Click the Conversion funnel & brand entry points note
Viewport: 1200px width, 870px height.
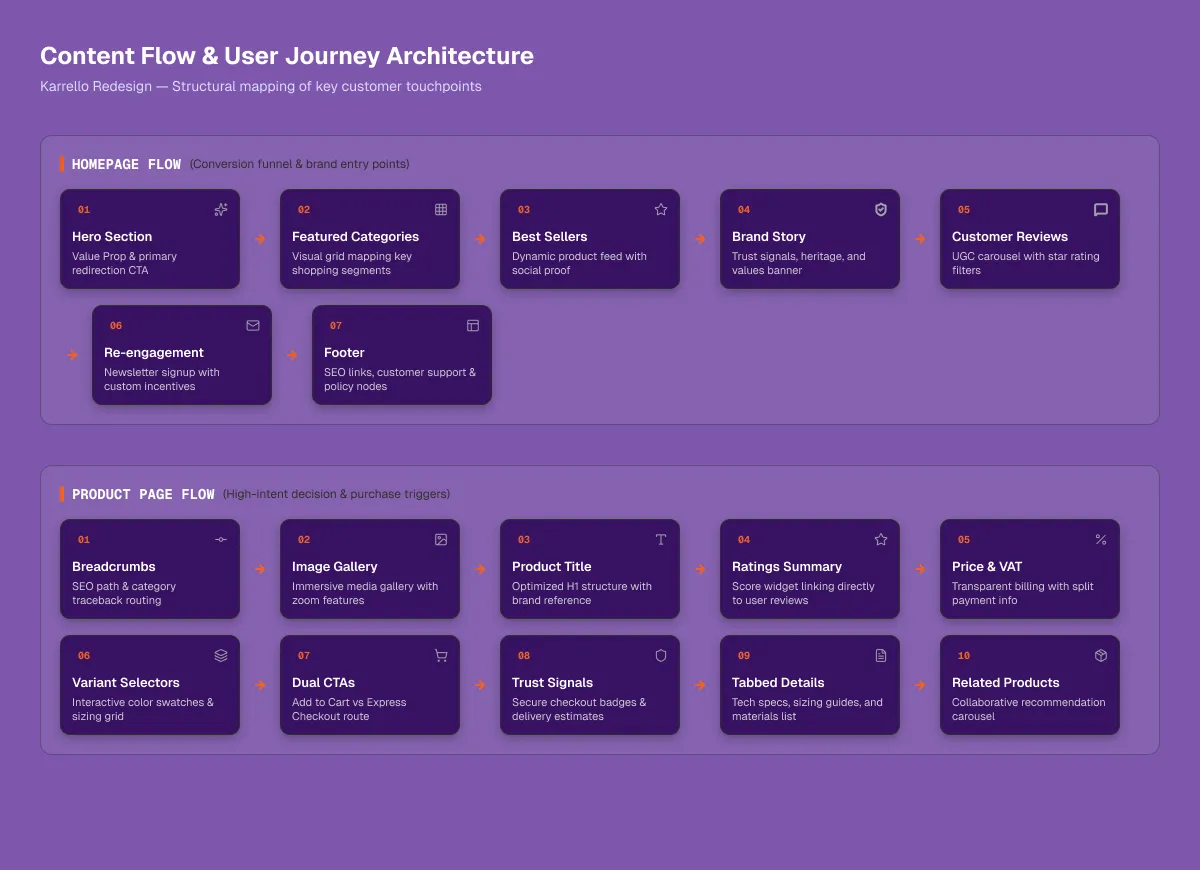tap(300, 164)
